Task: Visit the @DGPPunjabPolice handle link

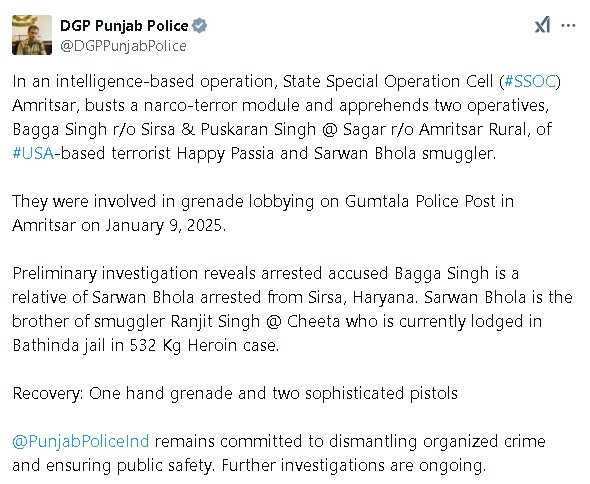Action: tap(123, 46)
